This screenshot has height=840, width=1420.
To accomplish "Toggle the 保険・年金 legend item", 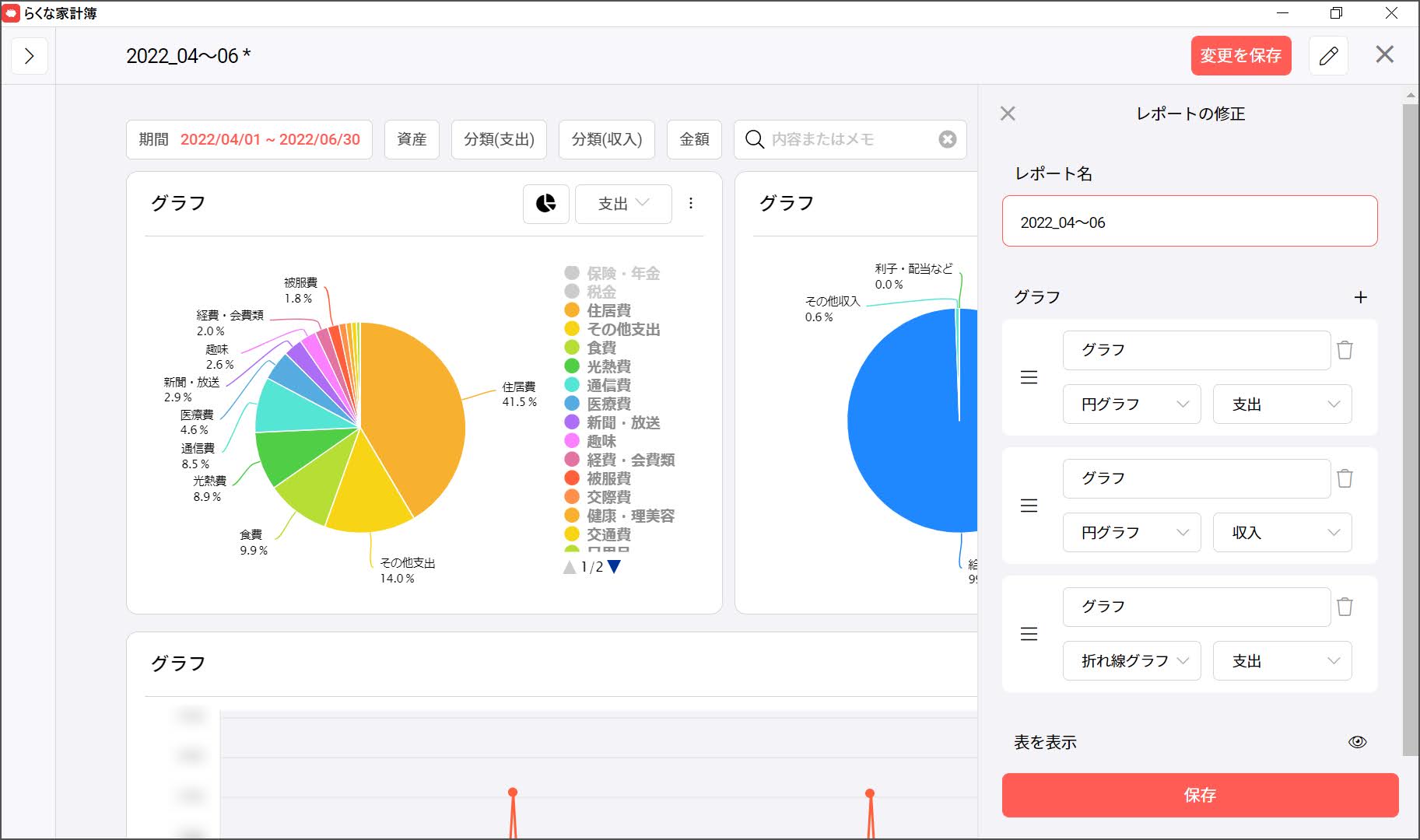I will click(x=612, y=273).
